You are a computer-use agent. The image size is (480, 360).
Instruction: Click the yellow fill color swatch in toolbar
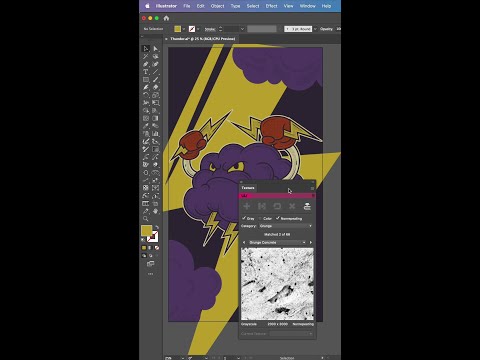(x=147, y=231)
